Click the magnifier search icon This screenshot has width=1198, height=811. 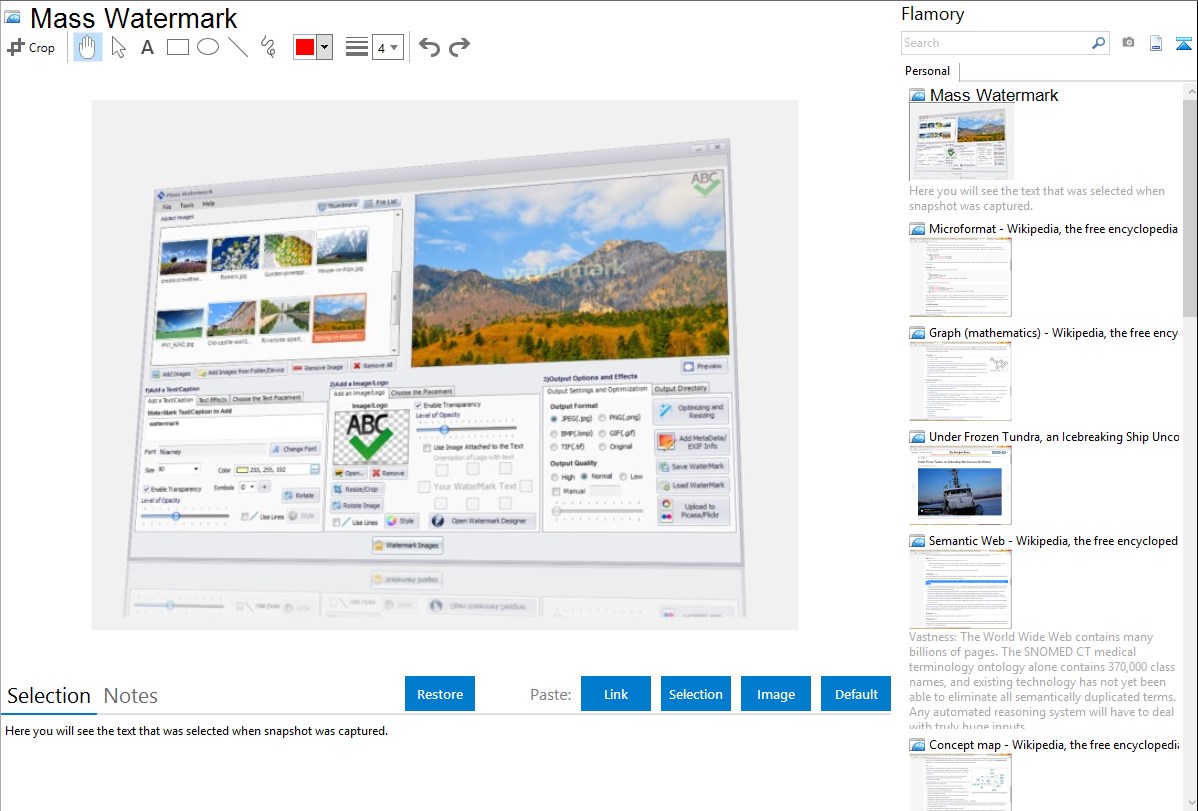tap(1099, 43)
